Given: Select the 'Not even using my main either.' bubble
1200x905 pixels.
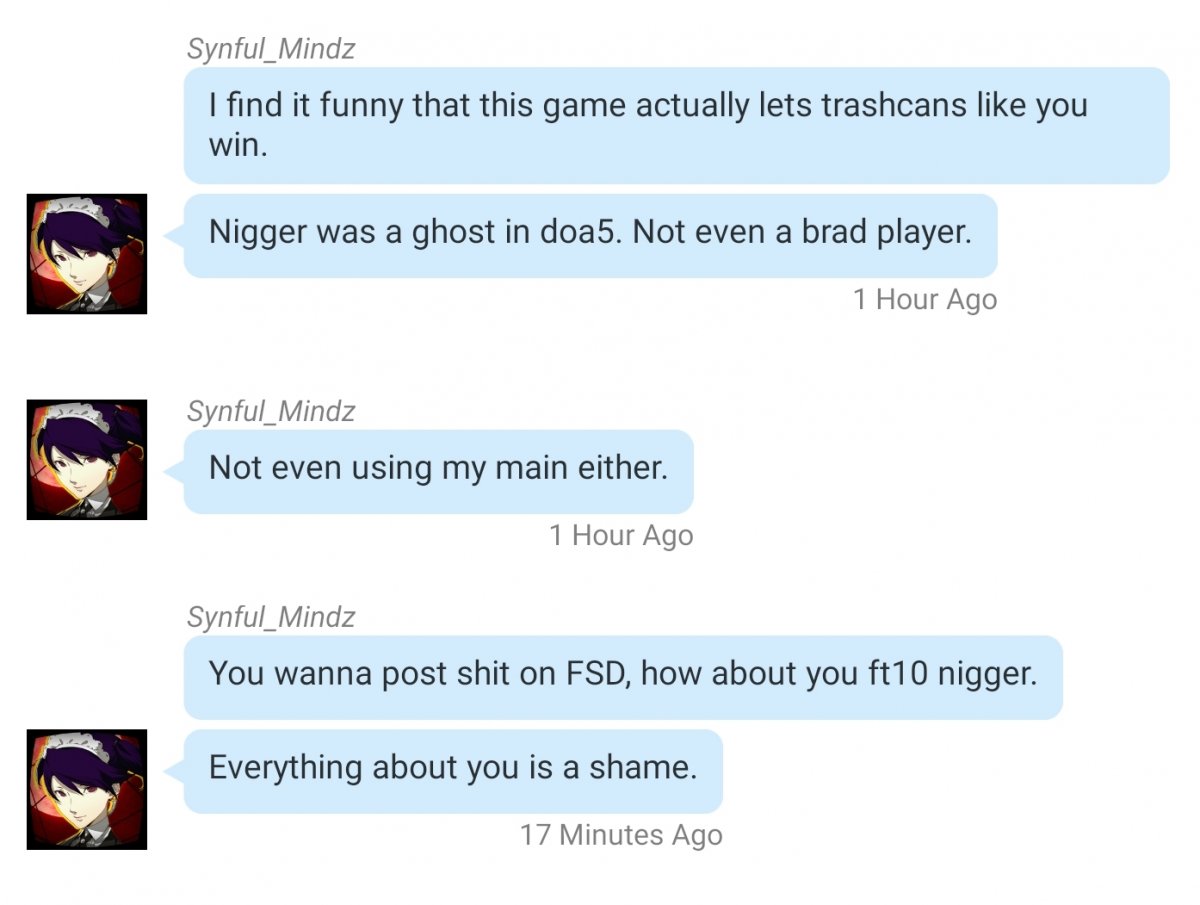Looking at the screenshot, I should coord(438,471).
